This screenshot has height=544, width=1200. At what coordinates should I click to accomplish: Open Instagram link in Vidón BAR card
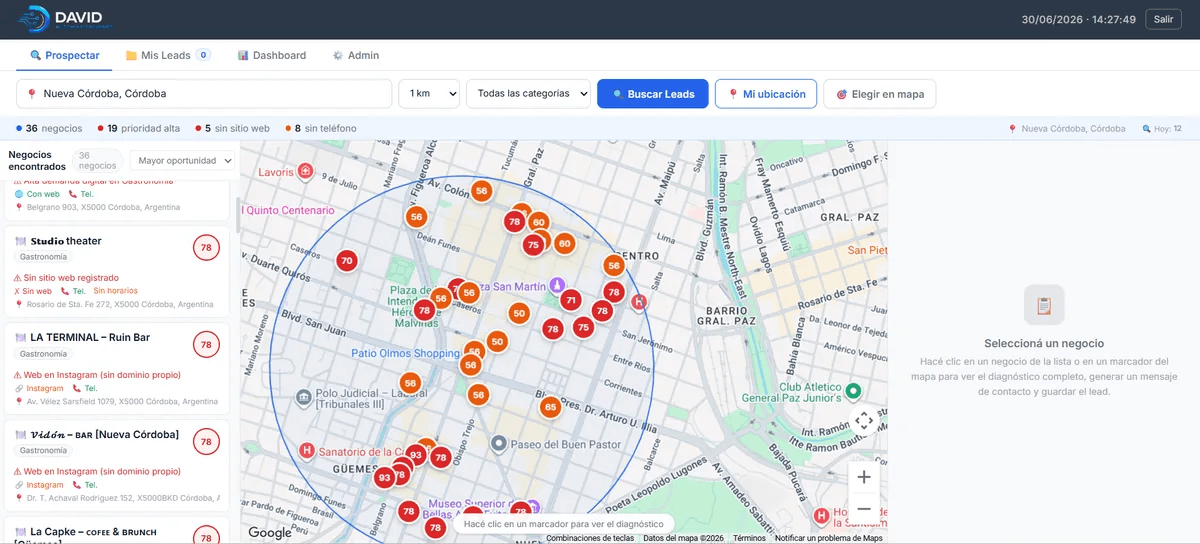pos(45,485)
